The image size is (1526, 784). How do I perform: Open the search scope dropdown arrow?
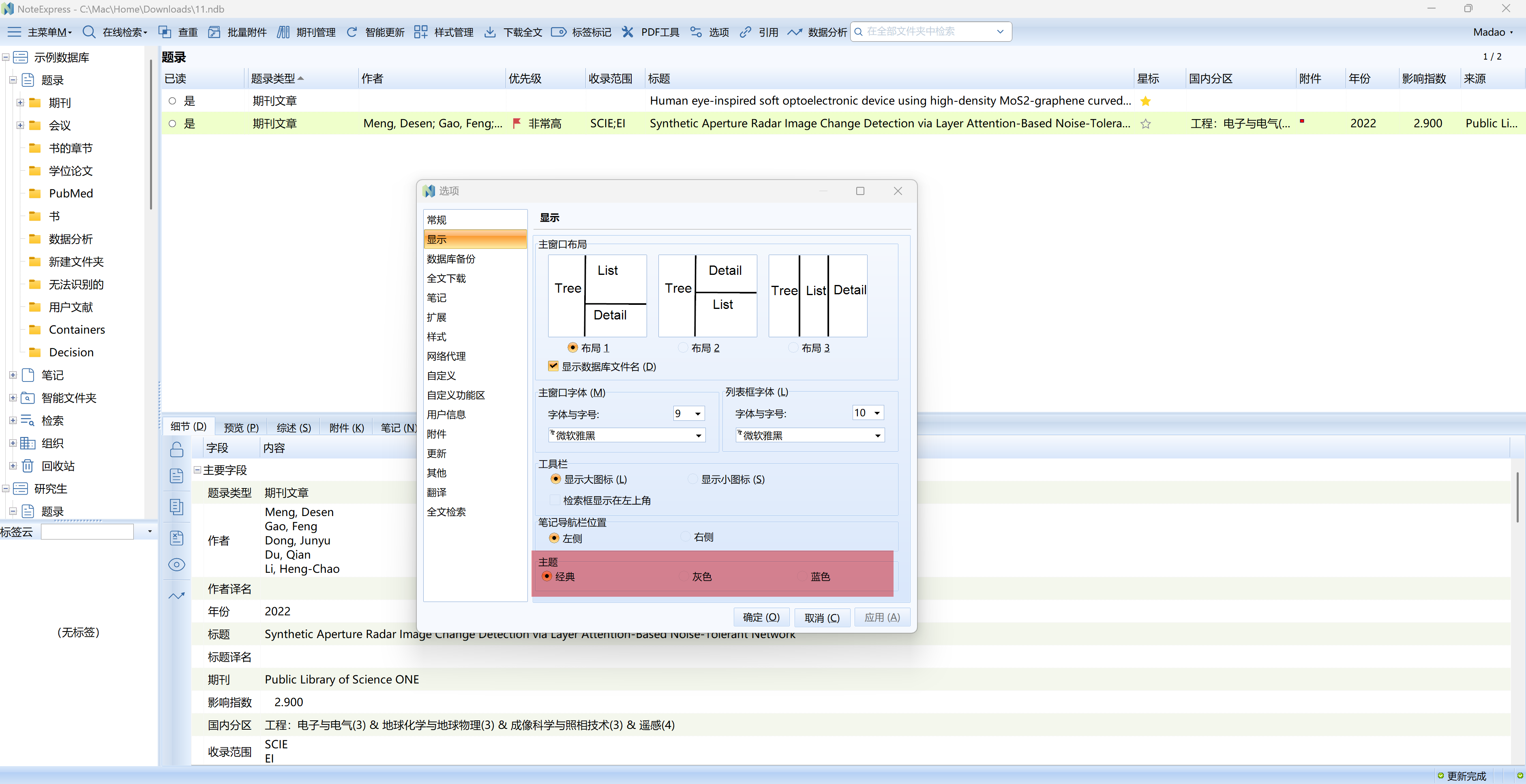pyautogui.click(x=1001, y=32)
